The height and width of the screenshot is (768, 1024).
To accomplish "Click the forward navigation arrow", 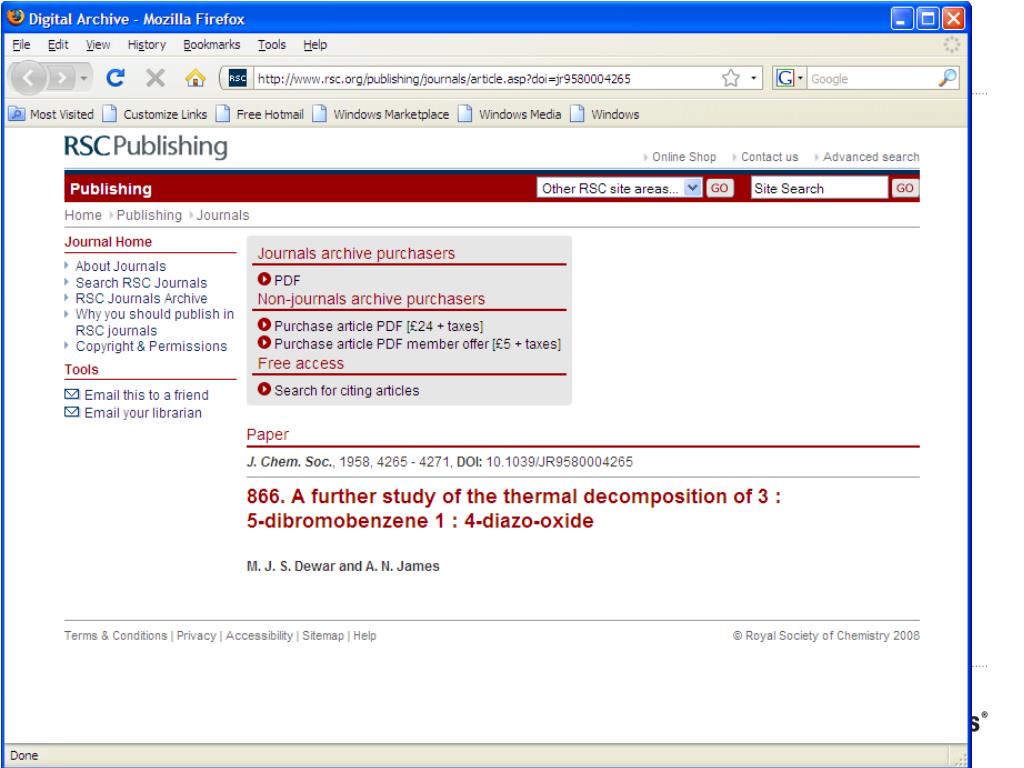I will coord(62,78).
